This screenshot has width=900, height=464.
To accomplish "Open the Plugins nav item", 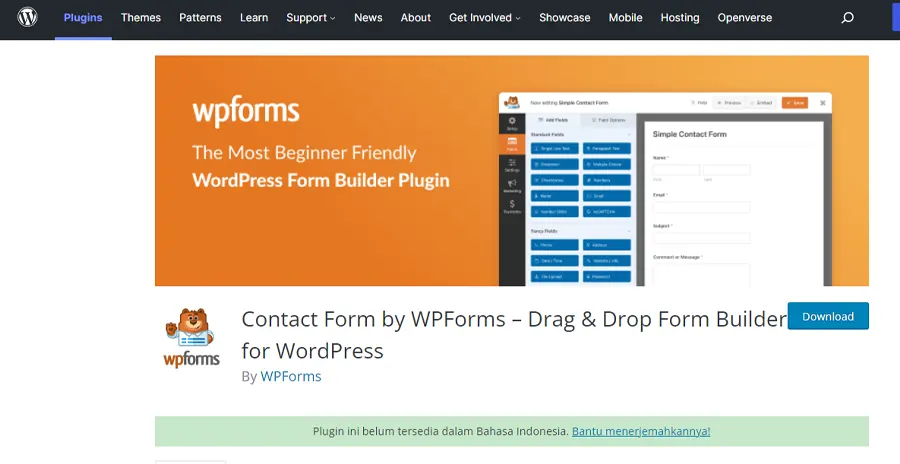I will (83, 18).
